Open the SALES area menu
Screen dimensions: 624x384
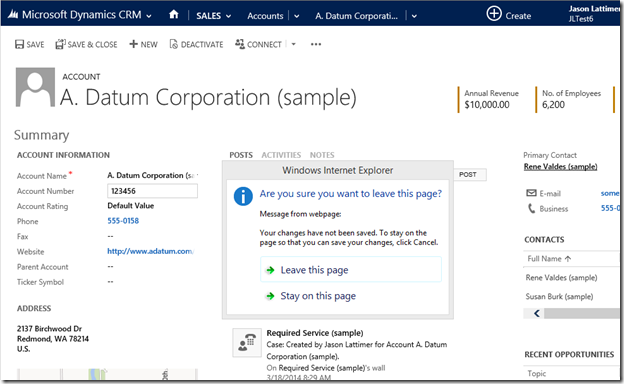213,16
